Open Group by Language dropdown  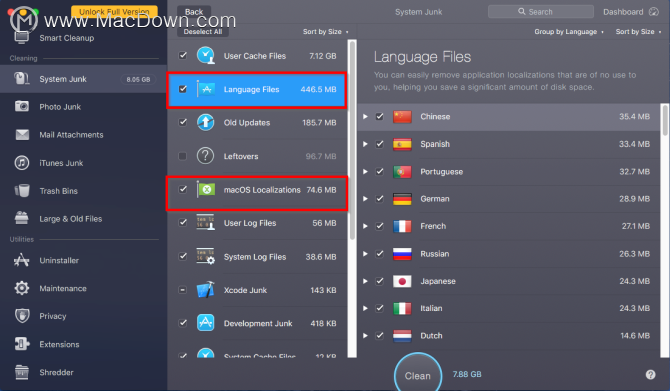pos(569,32)
